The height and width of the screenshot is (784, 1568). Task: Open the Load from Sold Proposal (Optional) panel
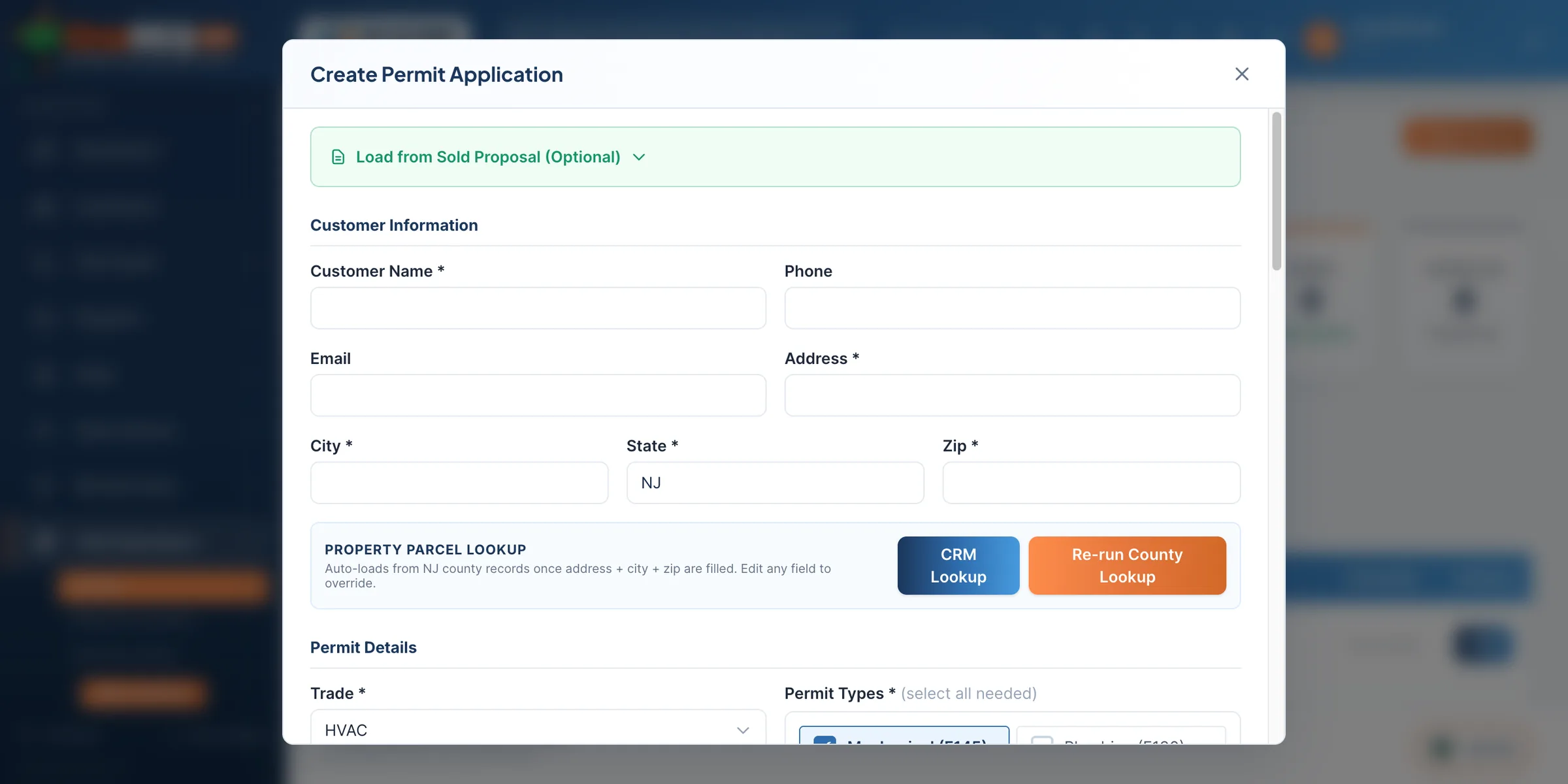(776, 157)
